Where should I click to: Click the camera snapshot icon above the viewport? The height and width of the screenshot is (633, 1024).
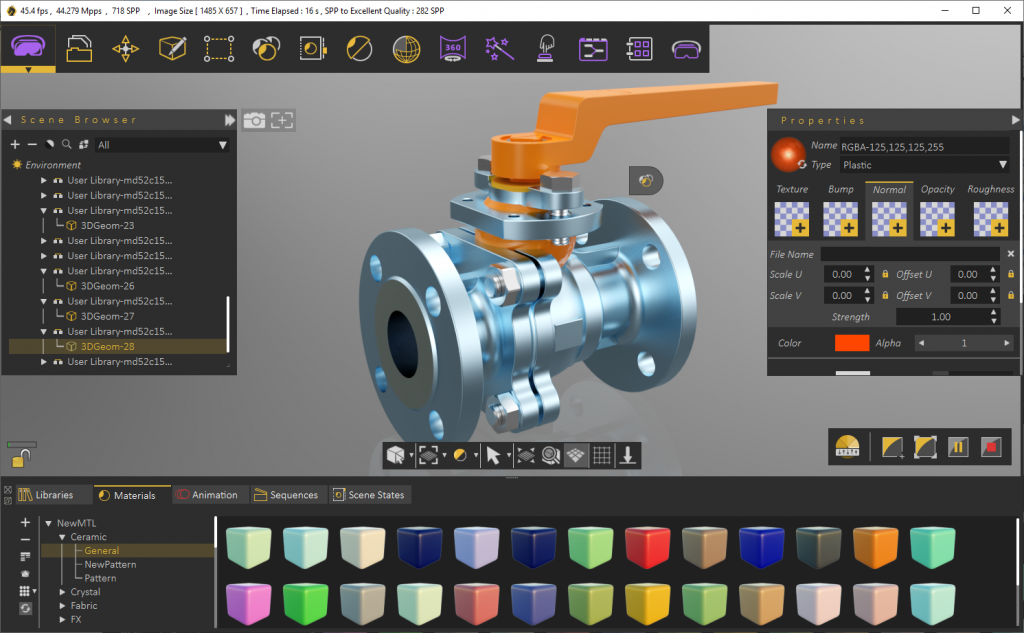point(255,120)
